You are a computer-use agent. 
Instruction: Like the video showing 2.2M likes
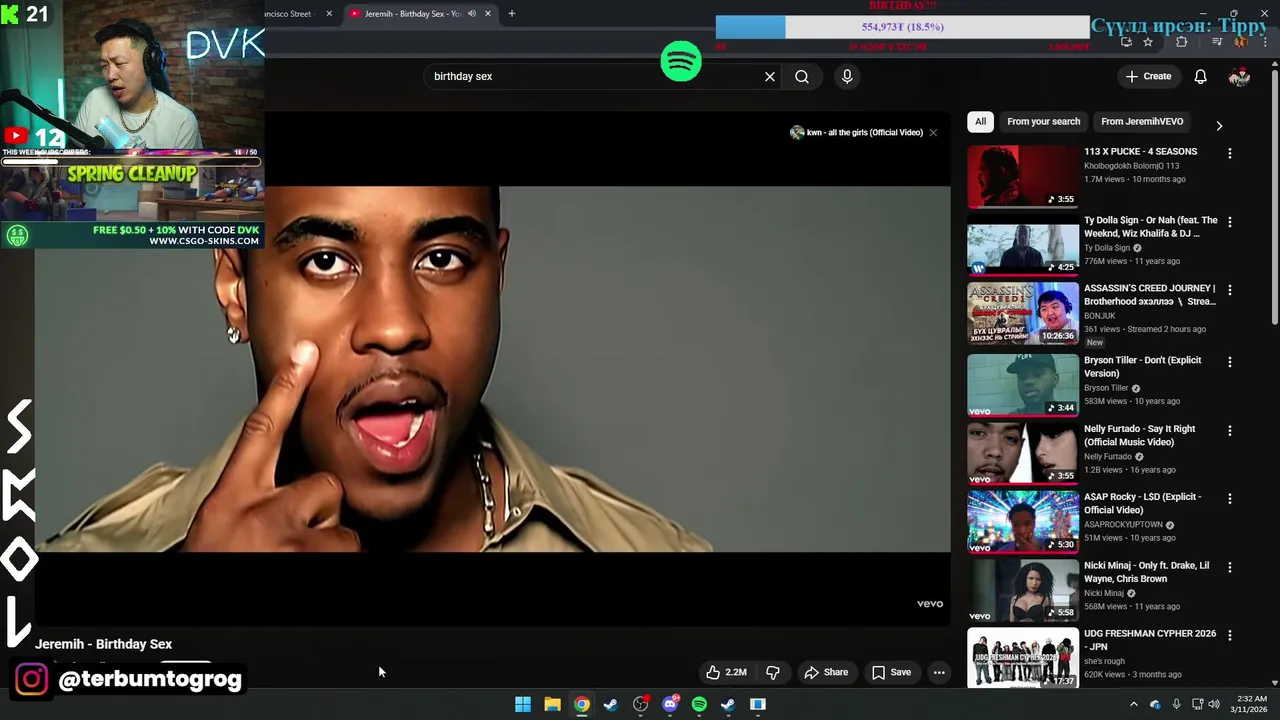click(726, 672)
